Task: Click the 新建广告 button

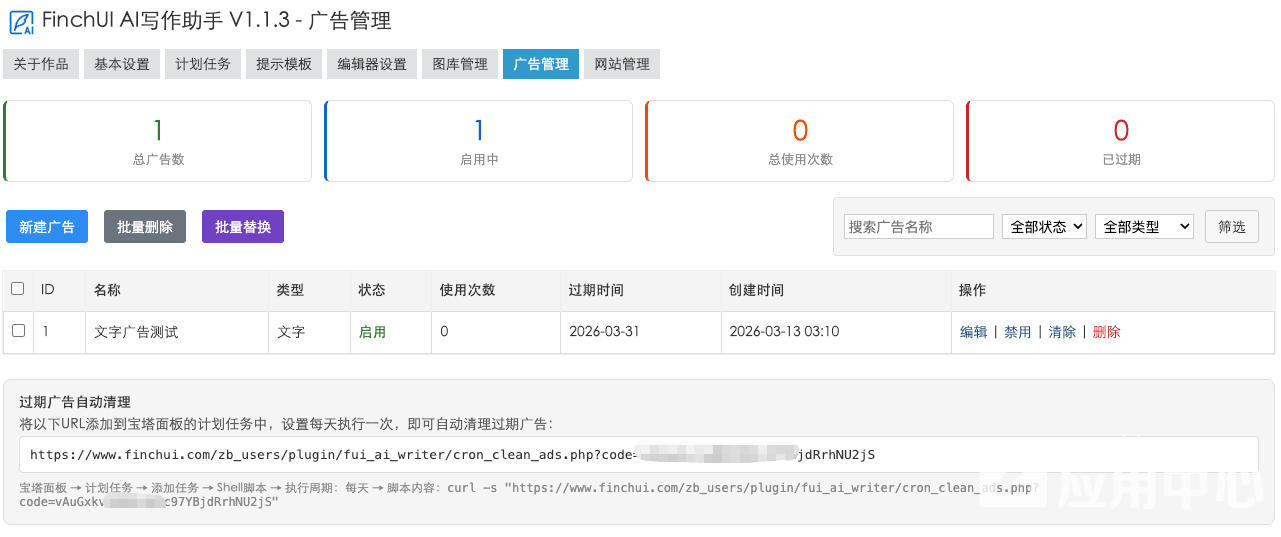Action: point(47,227)
